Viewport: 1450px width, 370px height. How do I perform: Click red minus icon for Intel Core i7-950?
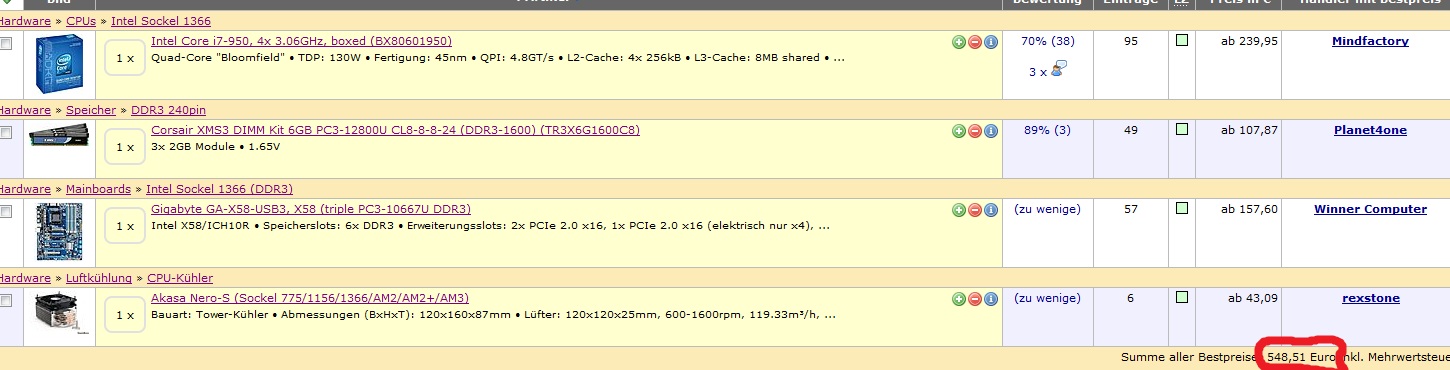point(975,42)
